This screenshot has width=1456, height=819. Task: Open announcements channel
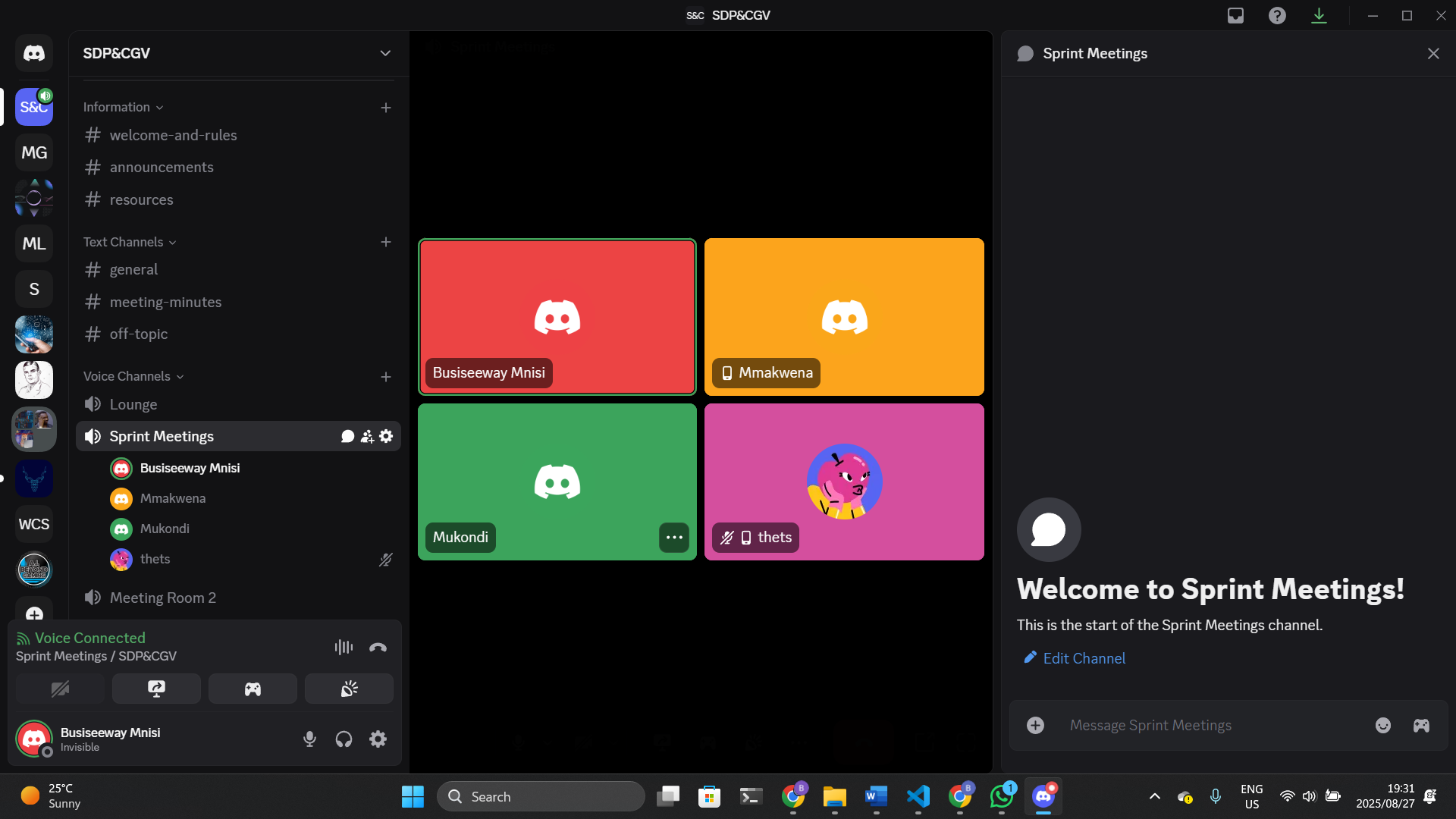pos(238,167)
